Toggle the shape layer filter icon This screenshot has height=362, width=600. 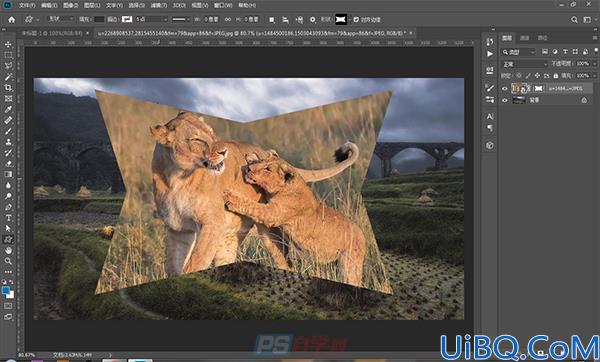point(575,52)
